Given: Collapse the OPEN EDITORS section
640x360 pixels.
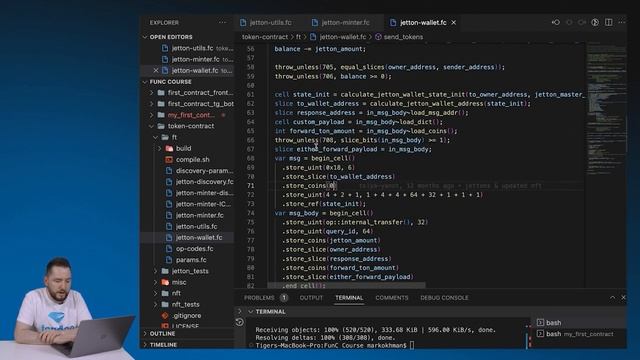Looking at the screenshot, I should click(145, 37).
